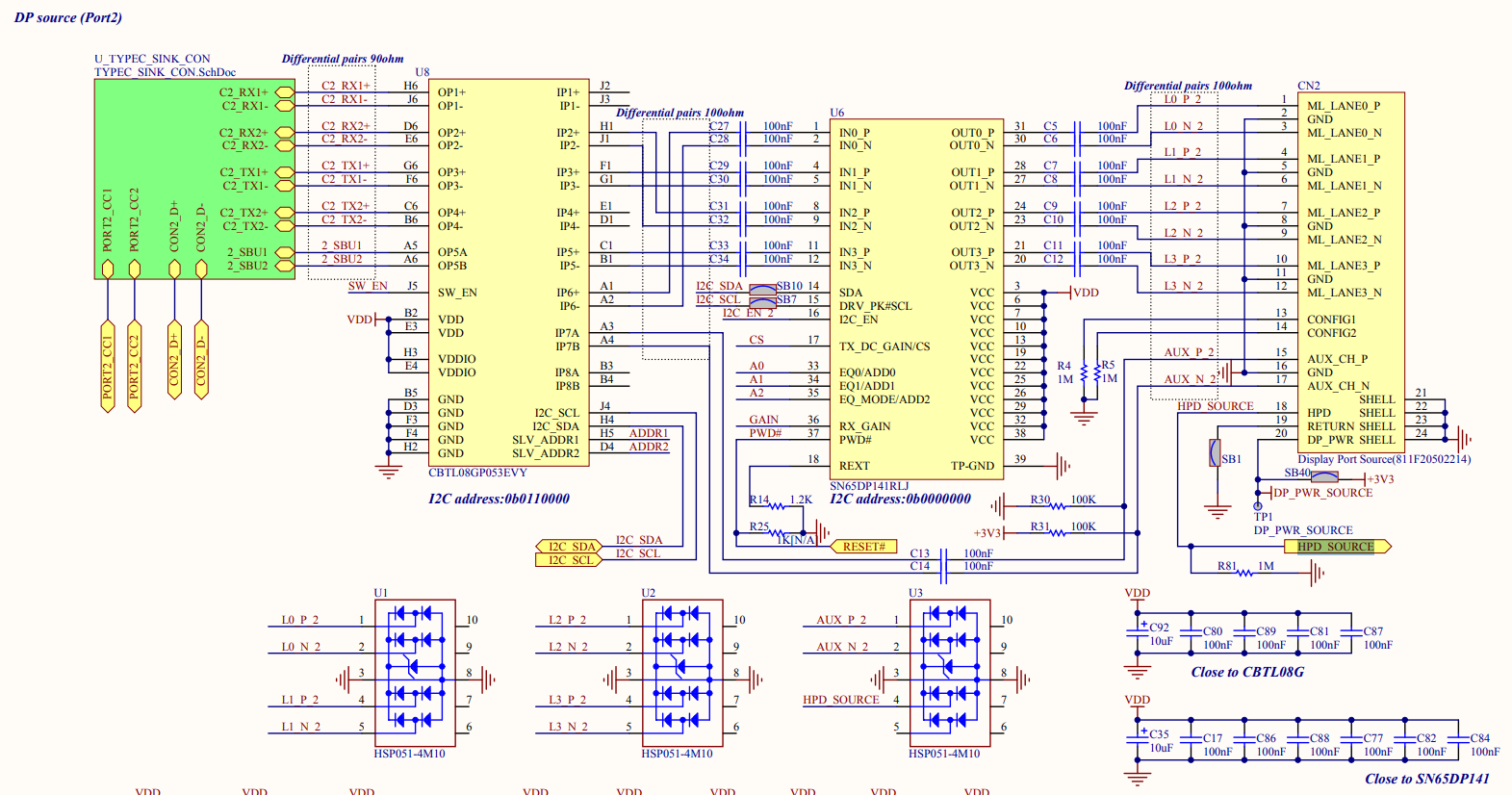Screen dimensions: 1512x795
Task: Select the yellow PORT2_CC1 port symbol
Action: (x=108, y=367)
